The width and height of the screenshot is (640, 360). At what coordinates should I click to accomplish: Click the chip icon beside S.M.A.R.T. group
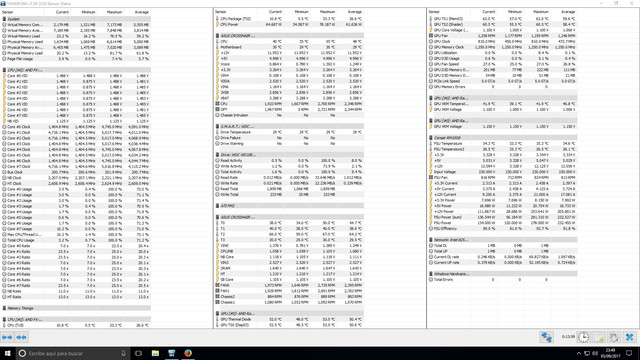click(218, 127)
